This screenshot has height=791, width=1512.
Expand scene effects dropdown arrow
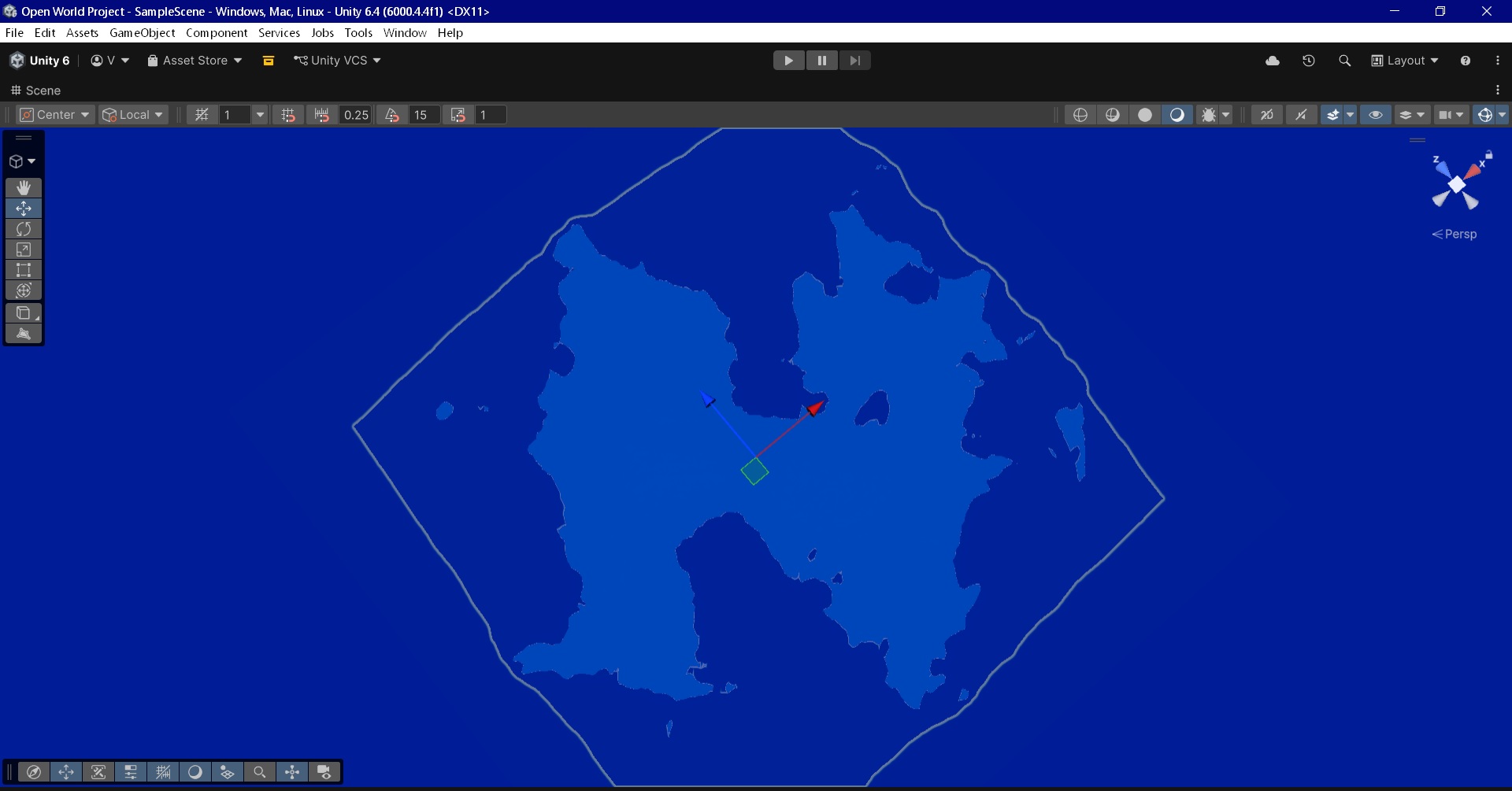(1350, 115)
